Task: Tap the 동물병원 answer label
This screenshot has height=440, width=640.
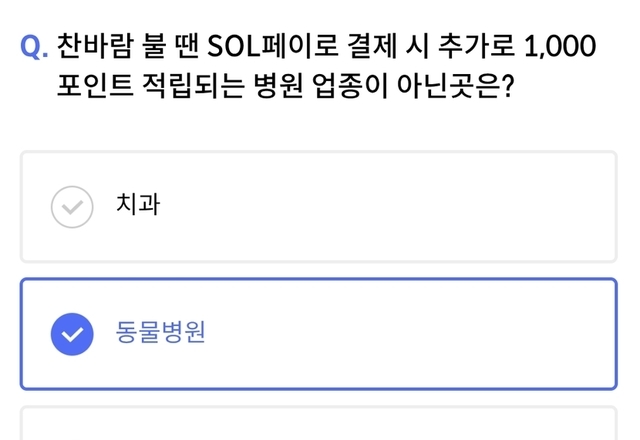Action: [x=161, y=334]
